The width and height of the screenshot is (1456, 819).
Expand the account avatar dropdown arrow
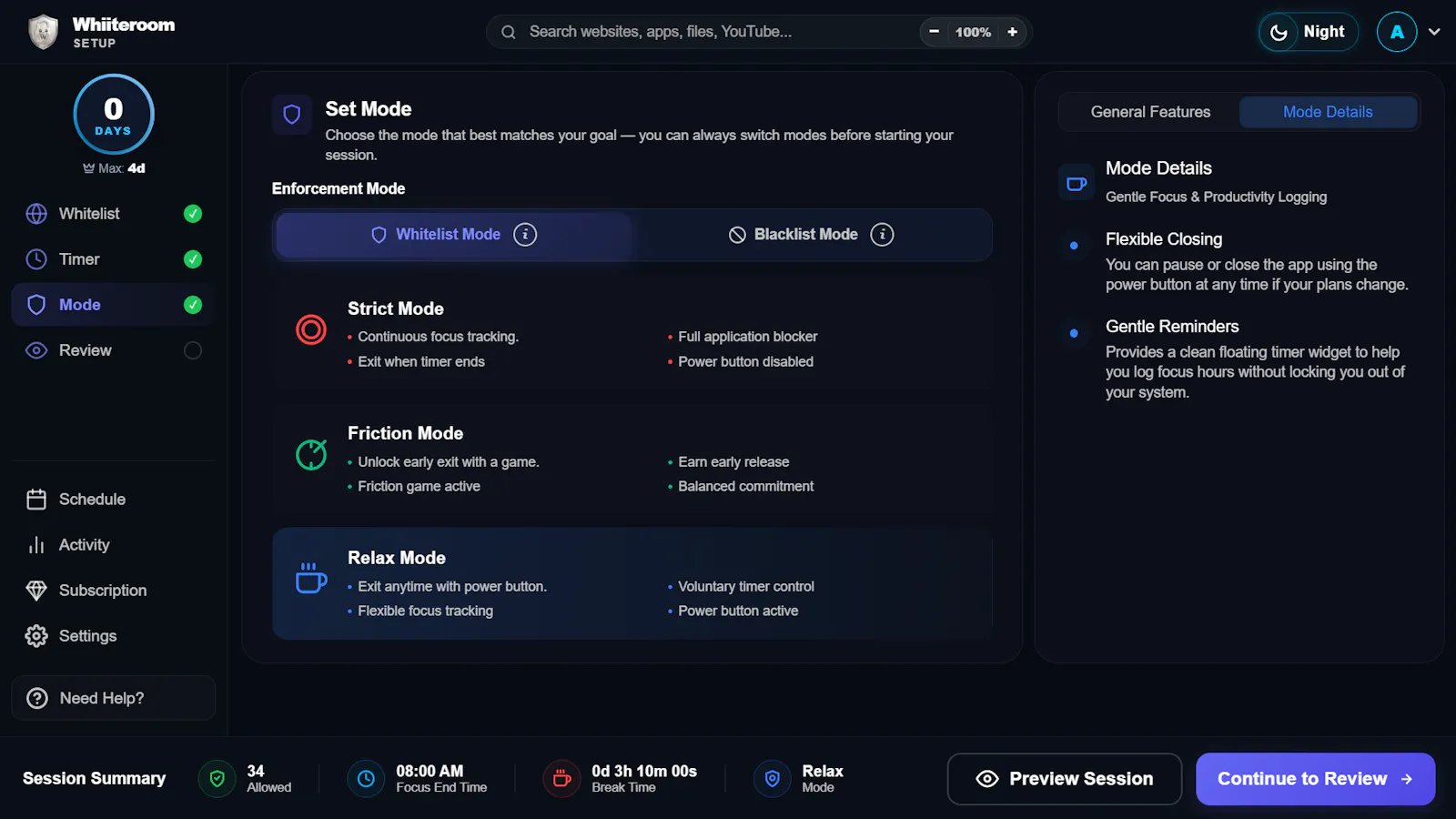tap(1434, 32)
